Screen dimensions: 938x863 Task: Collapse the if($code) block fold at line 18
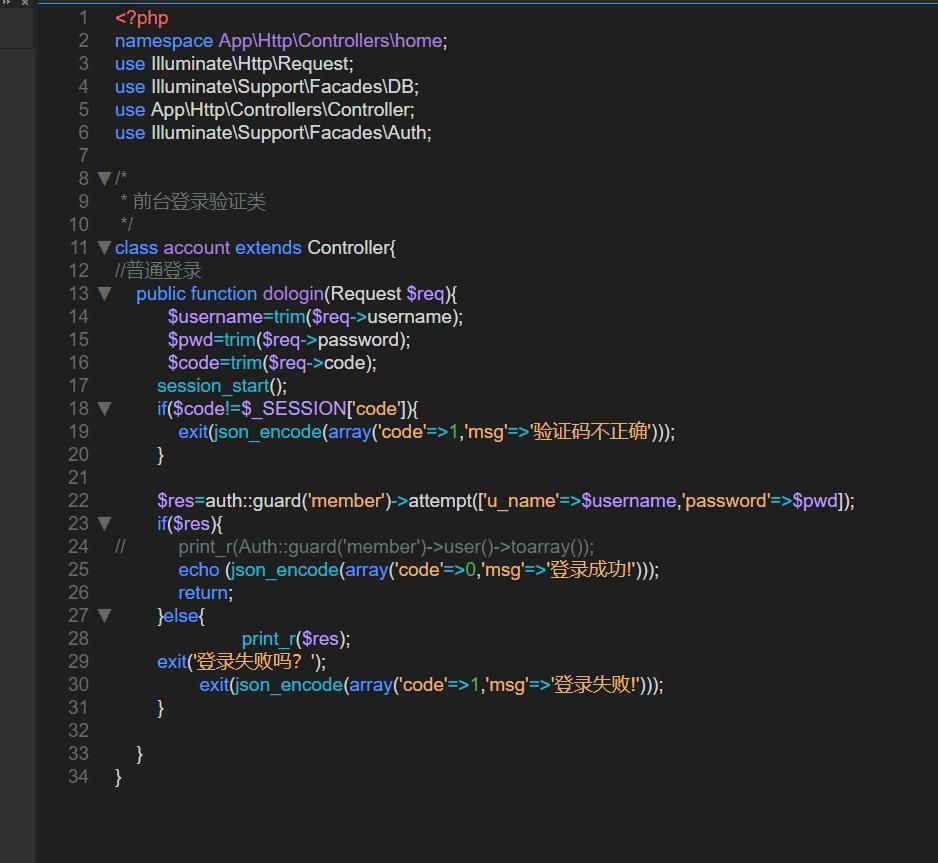point(106,408)
